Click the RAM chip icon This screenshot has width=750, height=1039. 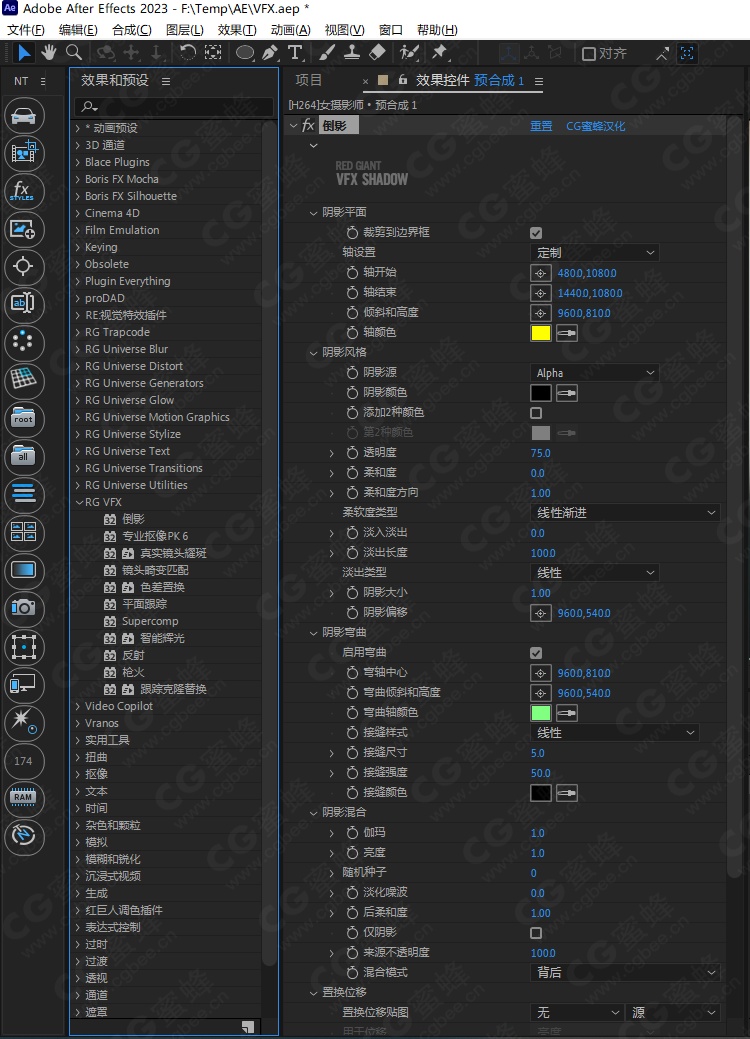24,797
